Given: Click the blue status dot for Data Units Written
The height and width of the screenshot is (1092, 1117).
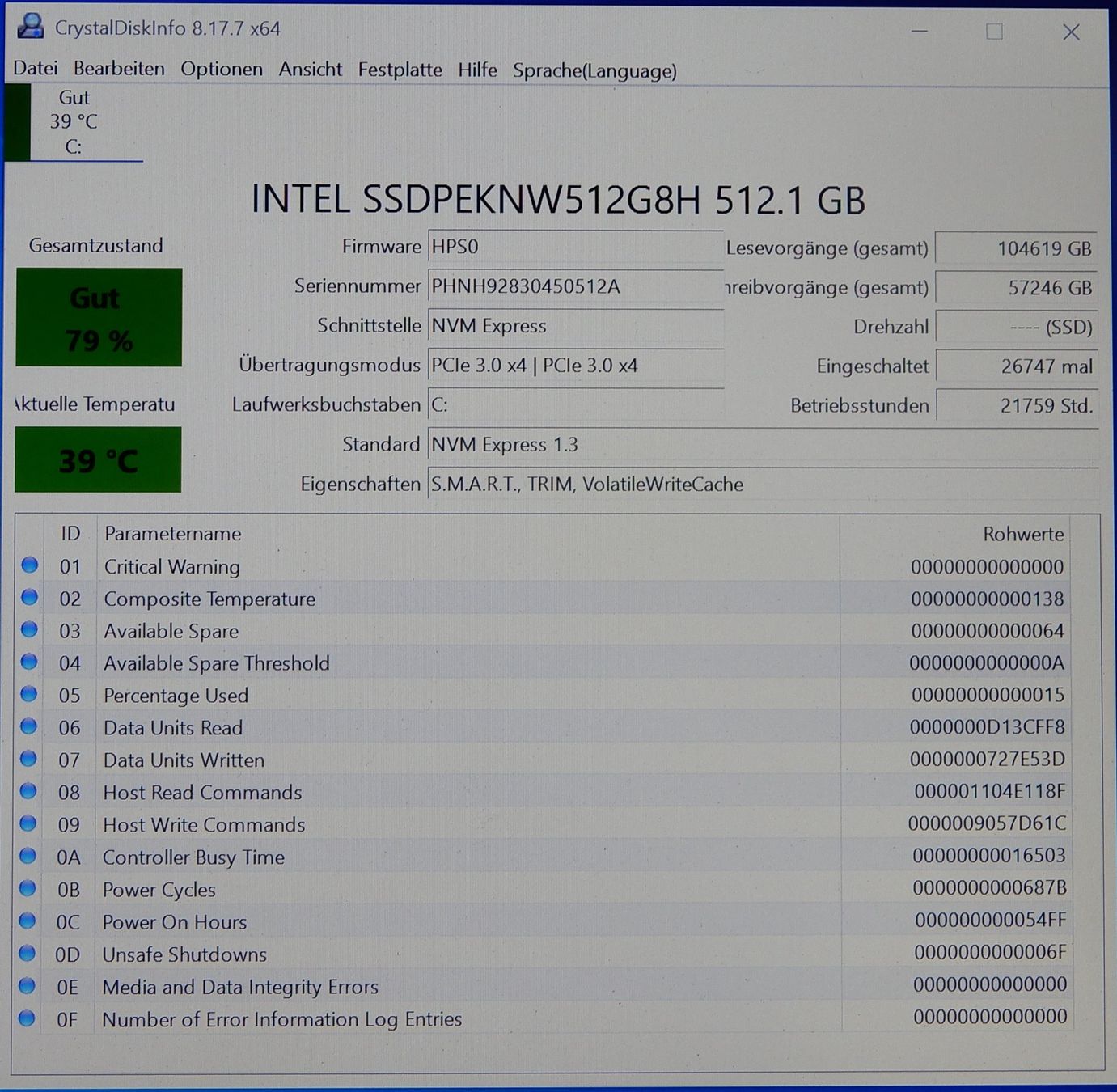Looking at the screenshot, I should (x=28, y=759).
